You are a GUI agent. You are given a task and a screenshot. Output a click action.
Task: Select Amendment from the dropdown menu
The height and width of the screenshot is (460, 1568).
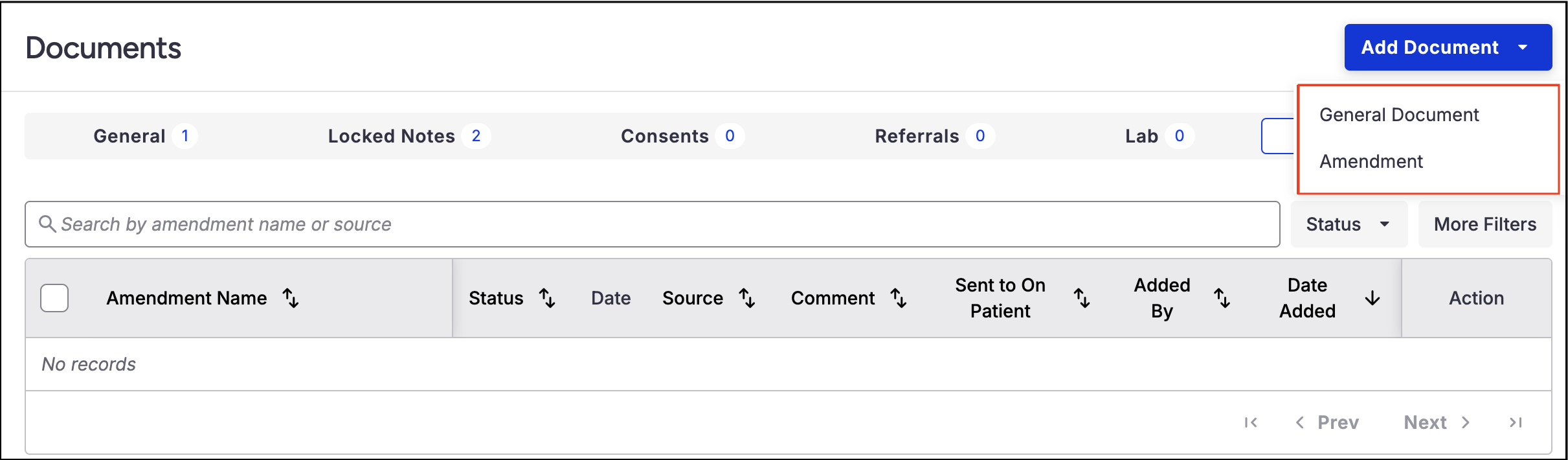(x=1371, y=161)
